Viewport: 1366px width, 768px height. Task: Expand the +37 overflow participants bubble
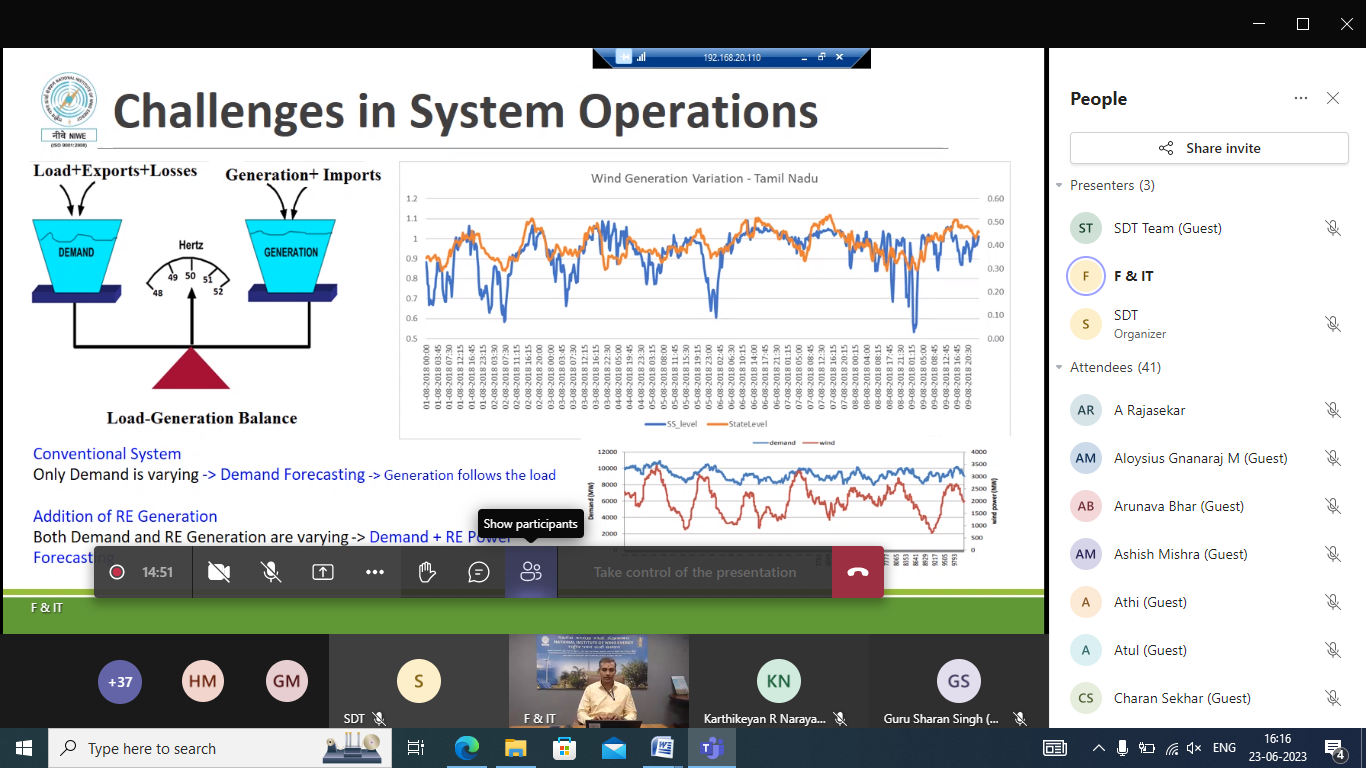click(120, 682)
